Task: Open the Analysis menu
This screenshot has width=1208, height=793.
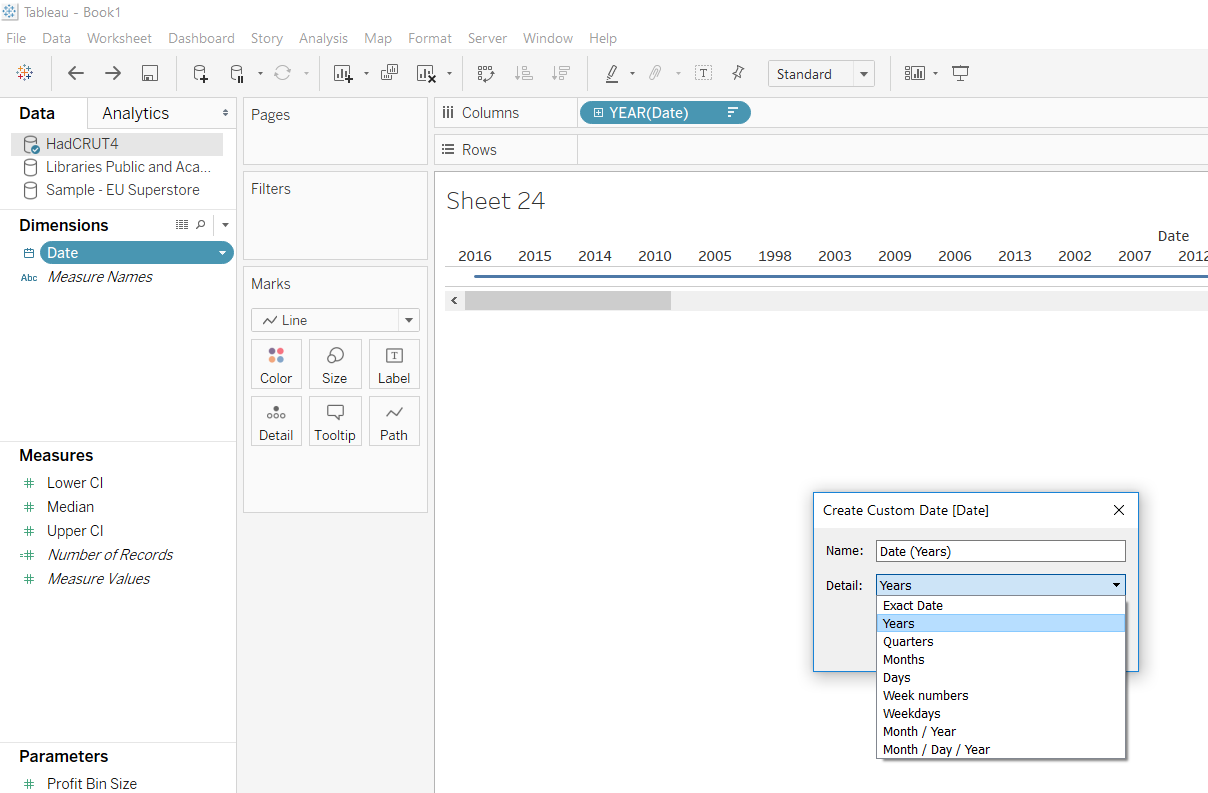Action: tap(323, 38)
